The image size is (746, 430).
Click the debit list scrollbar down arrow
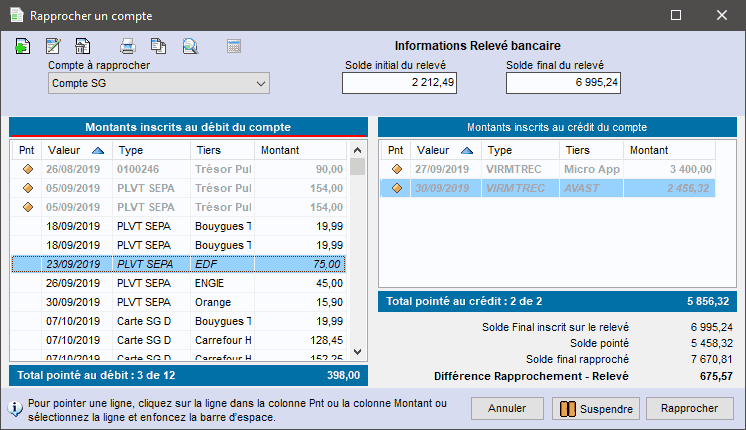click(357, 353)
